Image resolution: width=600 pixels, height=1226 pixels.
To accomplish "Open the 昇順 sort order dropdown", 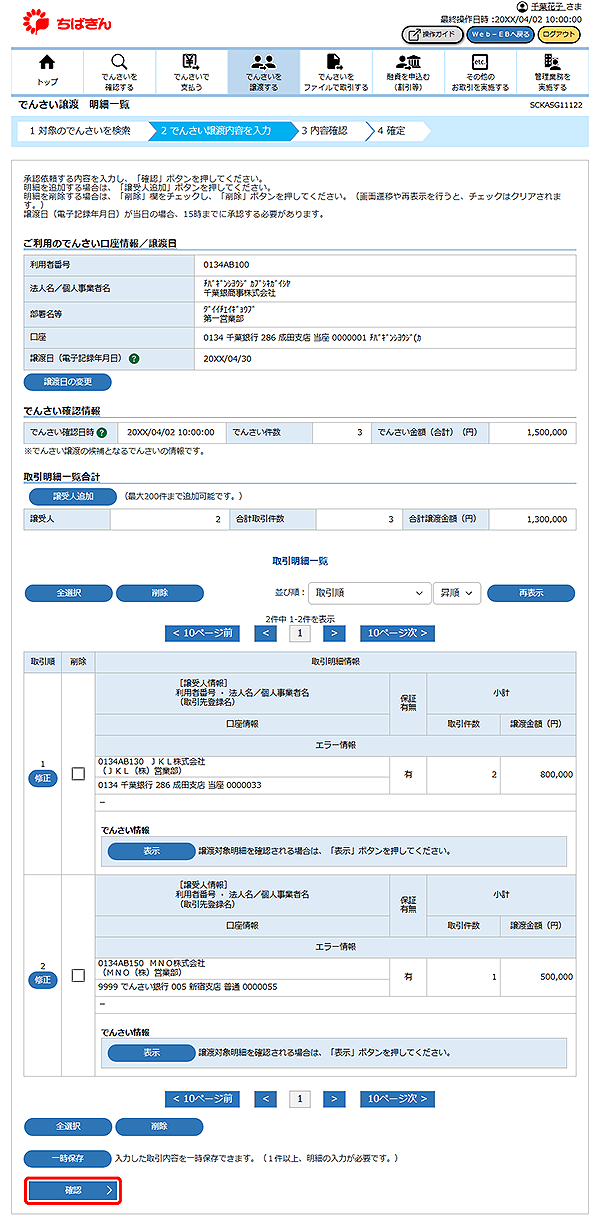I will (x=457, y=593).
